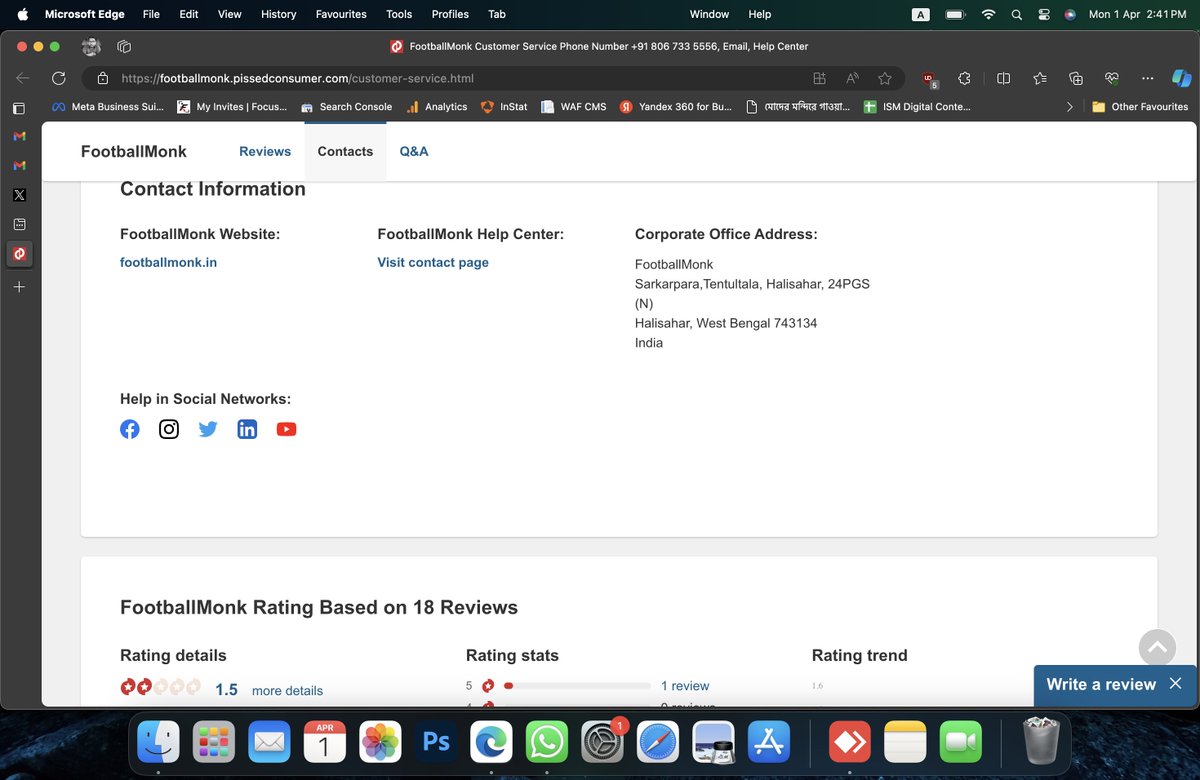The height and width of the screenshot is (780, 1200).
Task: Open Meta Business Suite bookmark
Action: (x=107, y=107)
